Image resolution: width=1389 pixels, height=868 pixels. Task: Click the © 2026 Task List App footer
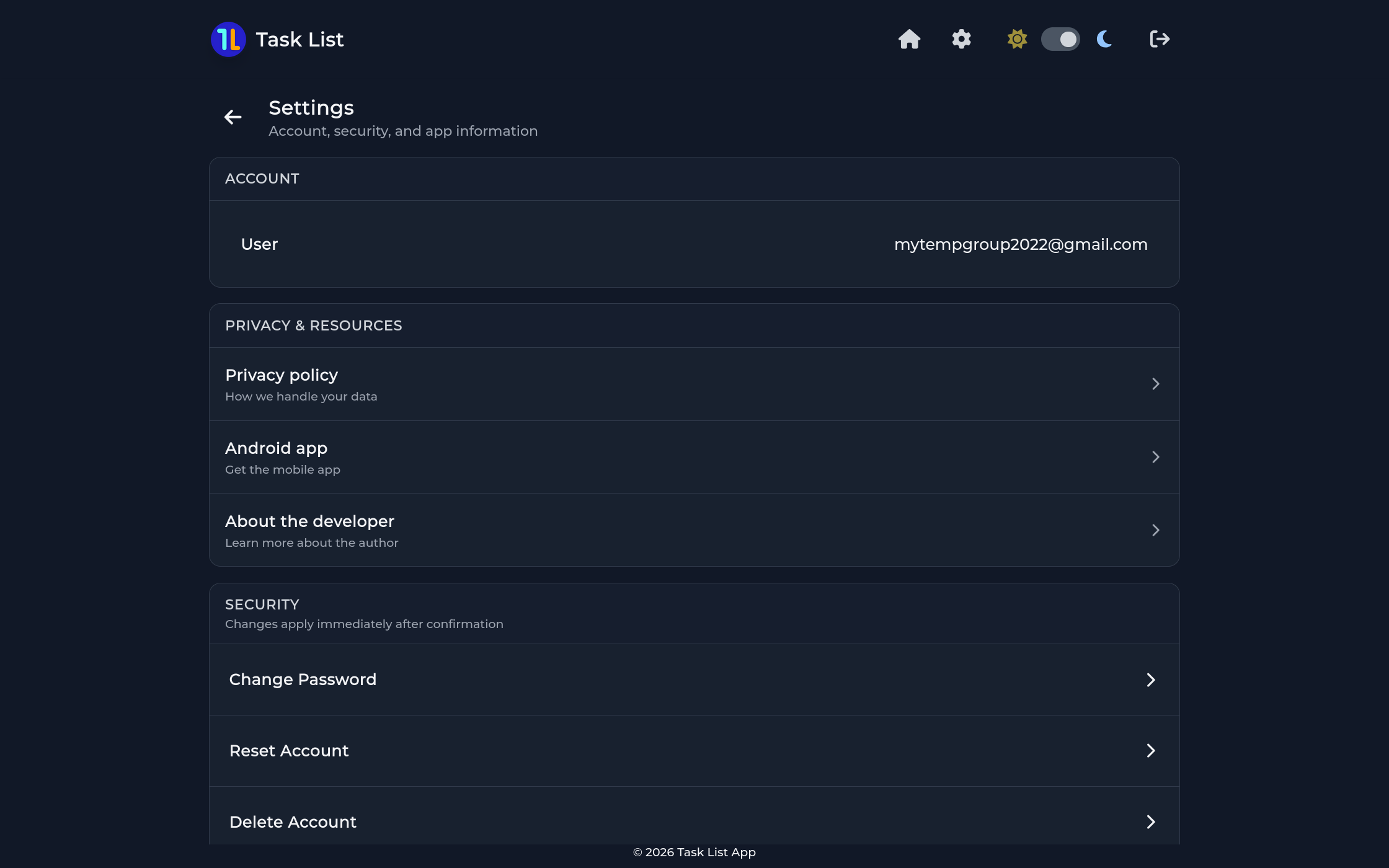click(694, 852)
